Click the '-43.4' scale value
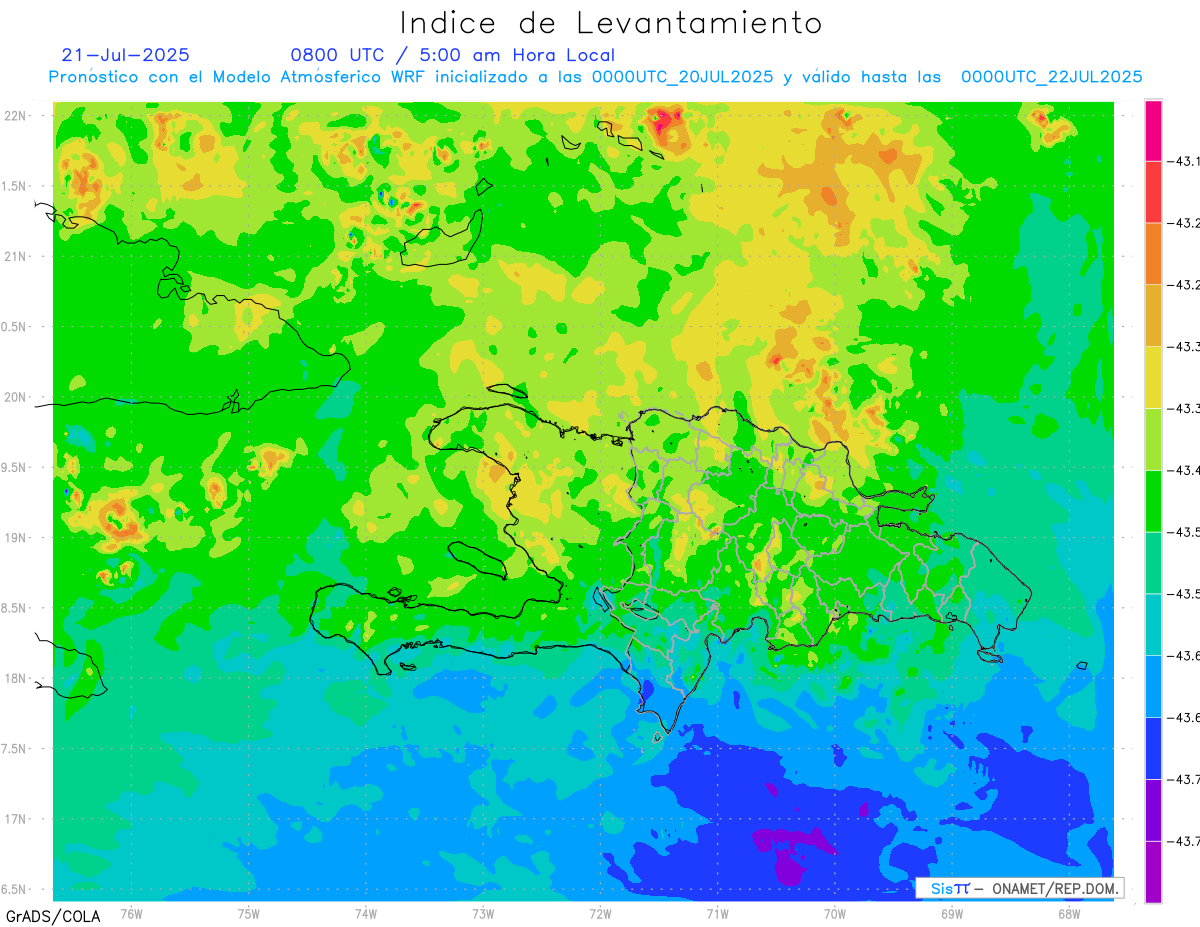The image size is (1200, 927). click(1185, 470)
